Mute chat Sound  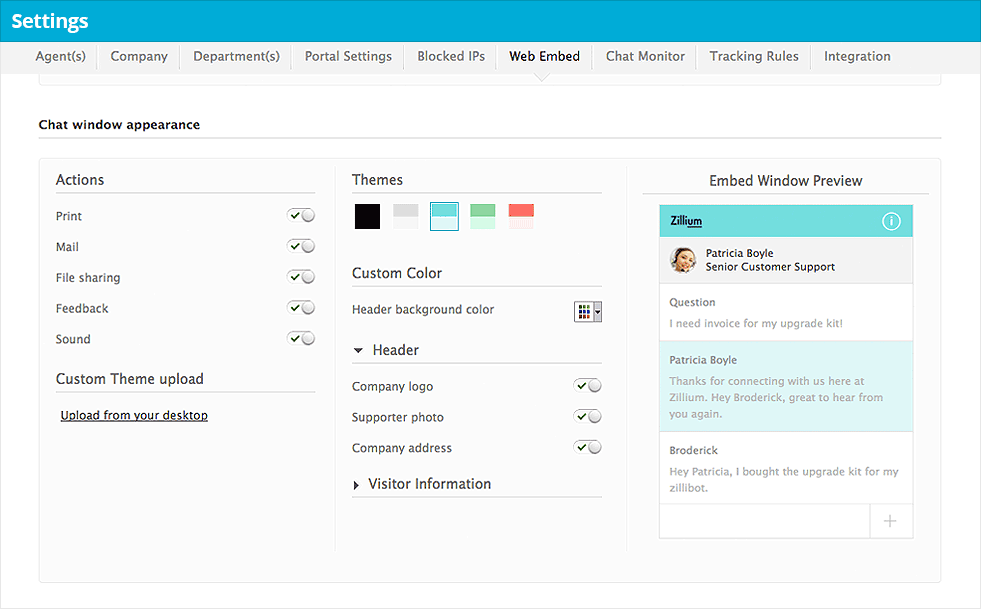point(301,338)
